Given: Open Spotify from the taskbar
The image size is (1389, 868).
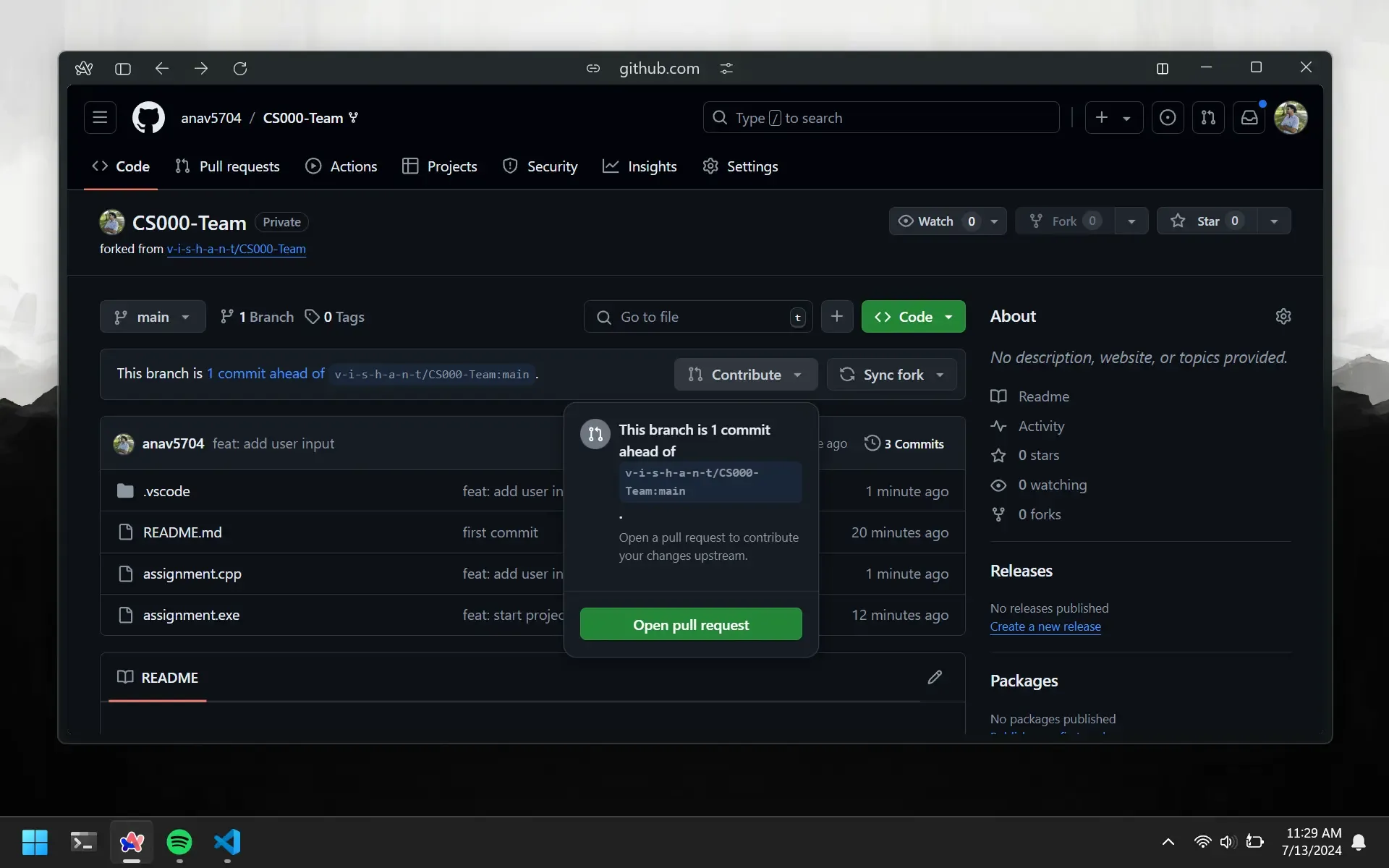Looking at the screenshot, I should [179, 842].
